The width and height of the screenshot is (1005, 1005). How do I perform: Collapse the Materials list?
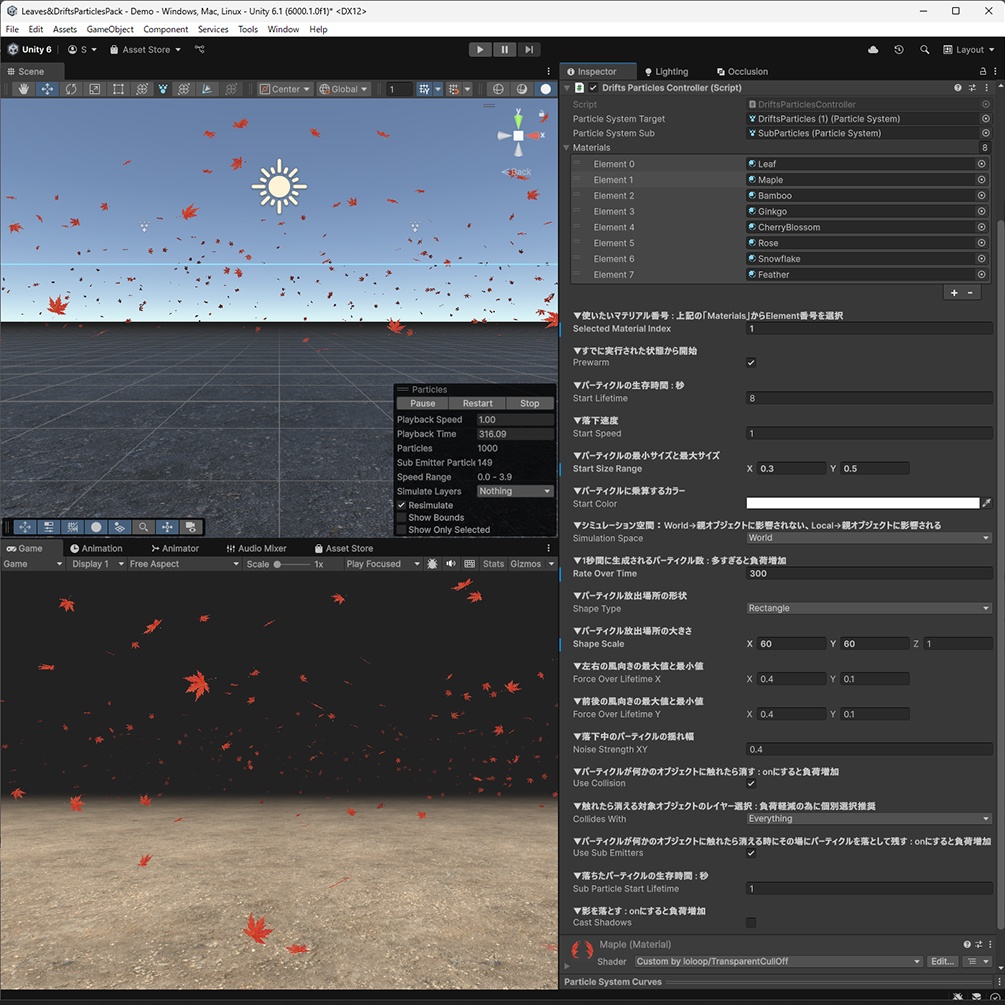[x=567, y=148]
